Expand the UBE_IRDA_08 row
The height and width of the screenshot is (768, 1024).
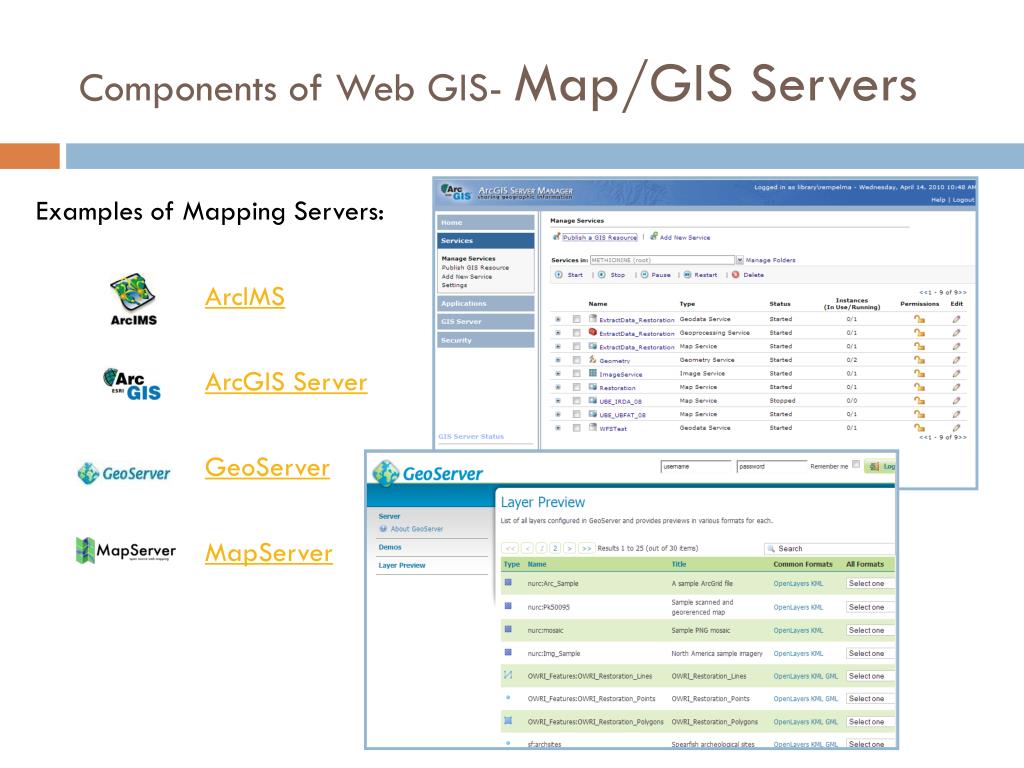[x=558, y=401]
